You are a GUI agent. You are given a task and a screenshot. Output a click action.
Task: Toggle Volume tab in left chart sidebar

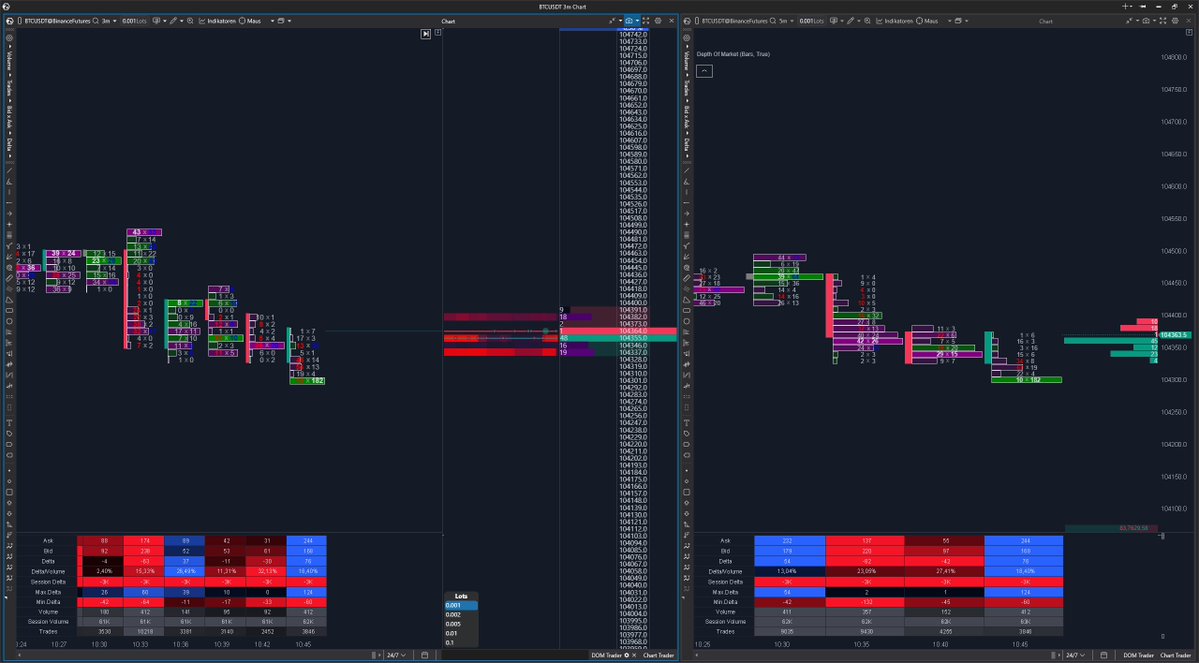coord(9,60)
